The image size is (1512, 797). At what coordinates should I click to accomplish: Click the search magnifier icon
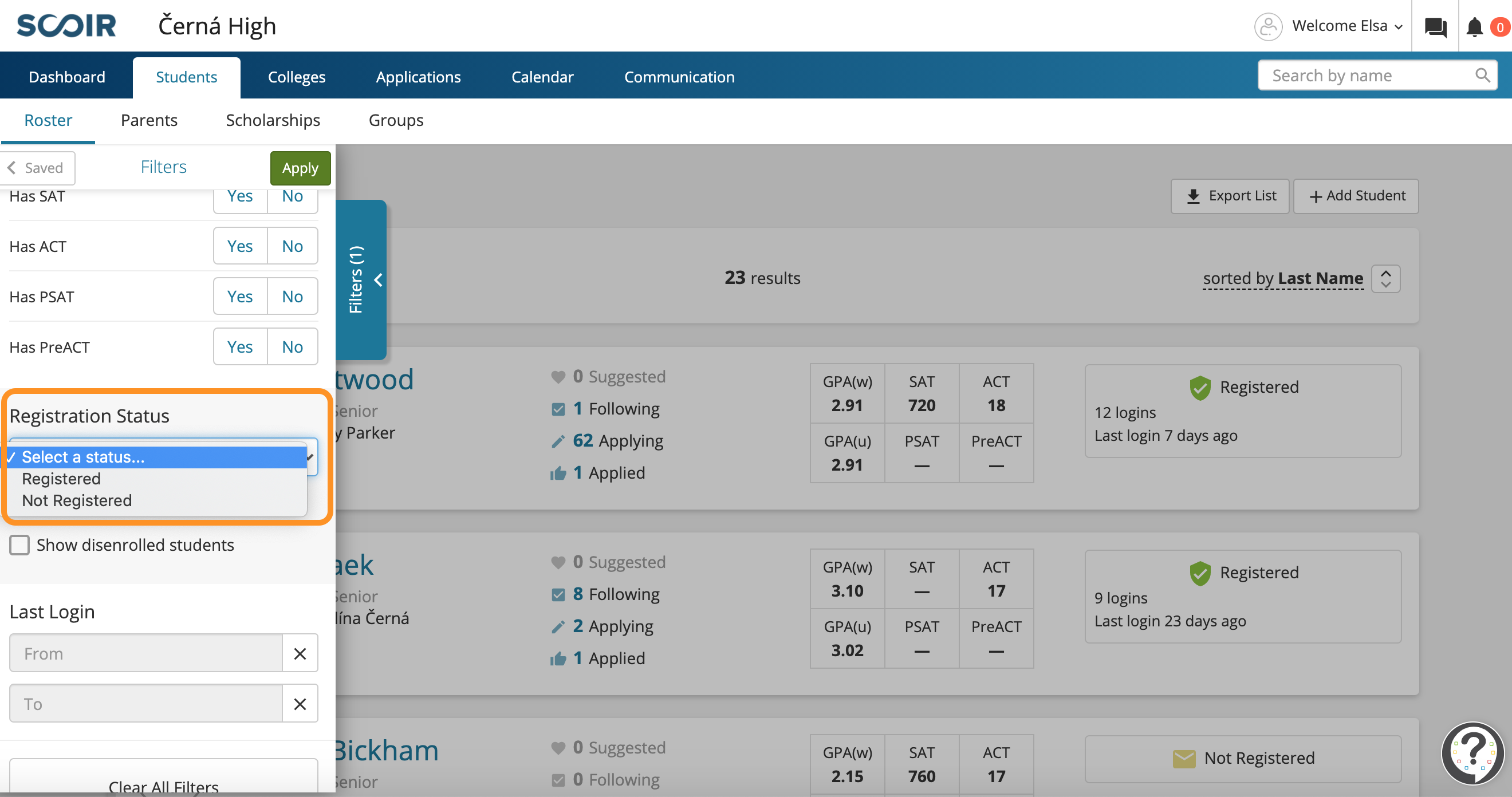[1482, 75]
